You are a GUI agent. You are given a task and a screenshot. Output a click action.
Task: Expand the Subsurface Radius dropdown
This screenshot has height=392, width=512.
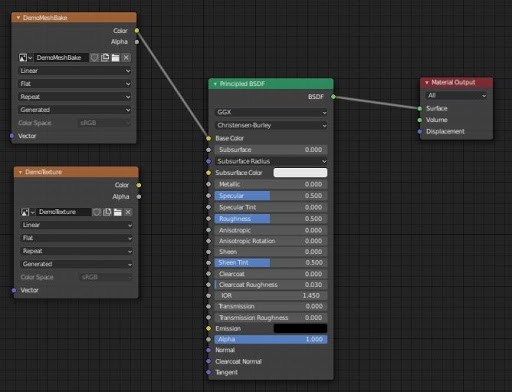(271, 161)
